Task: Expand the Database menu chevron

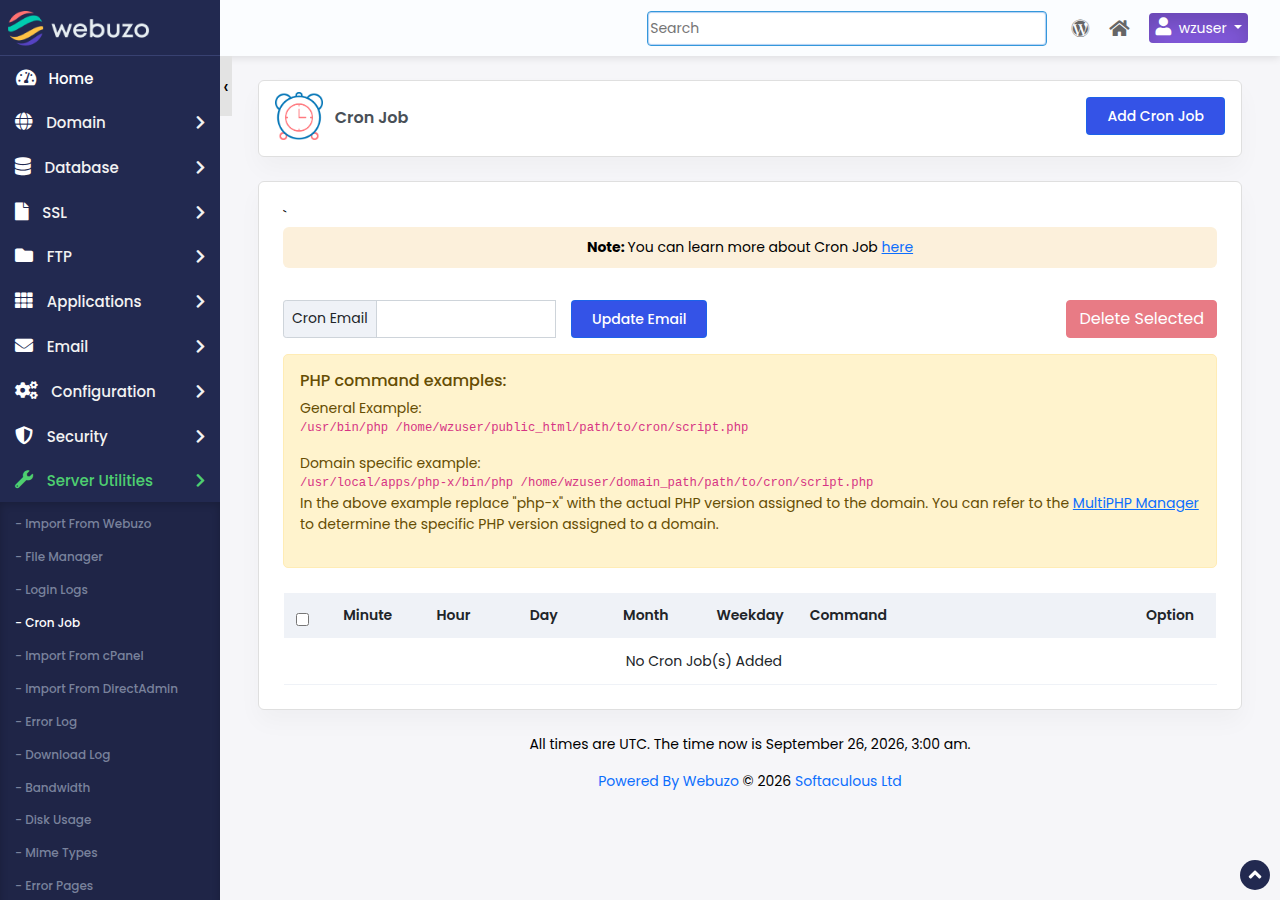Action: point(200,167)
